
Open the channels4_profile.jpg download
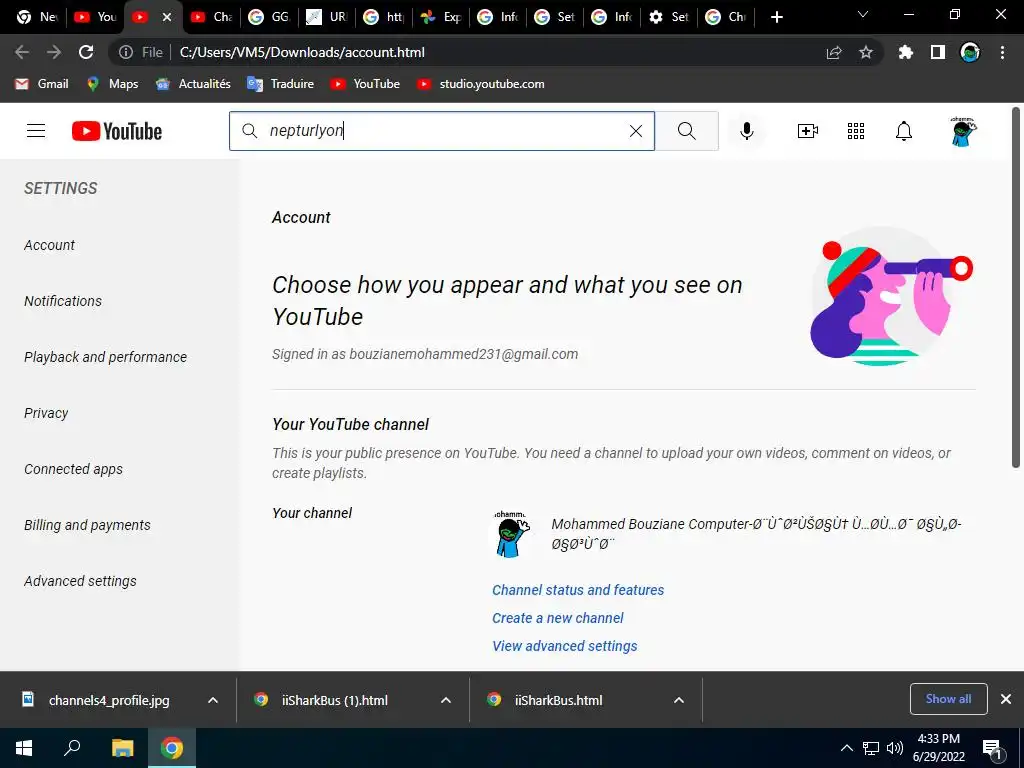(x=109, y=700)
